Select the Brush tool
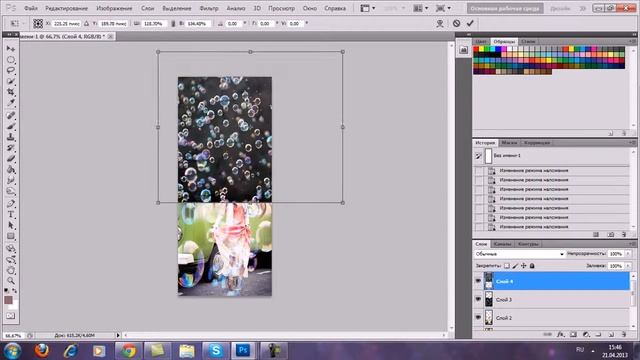 point(11,126)
